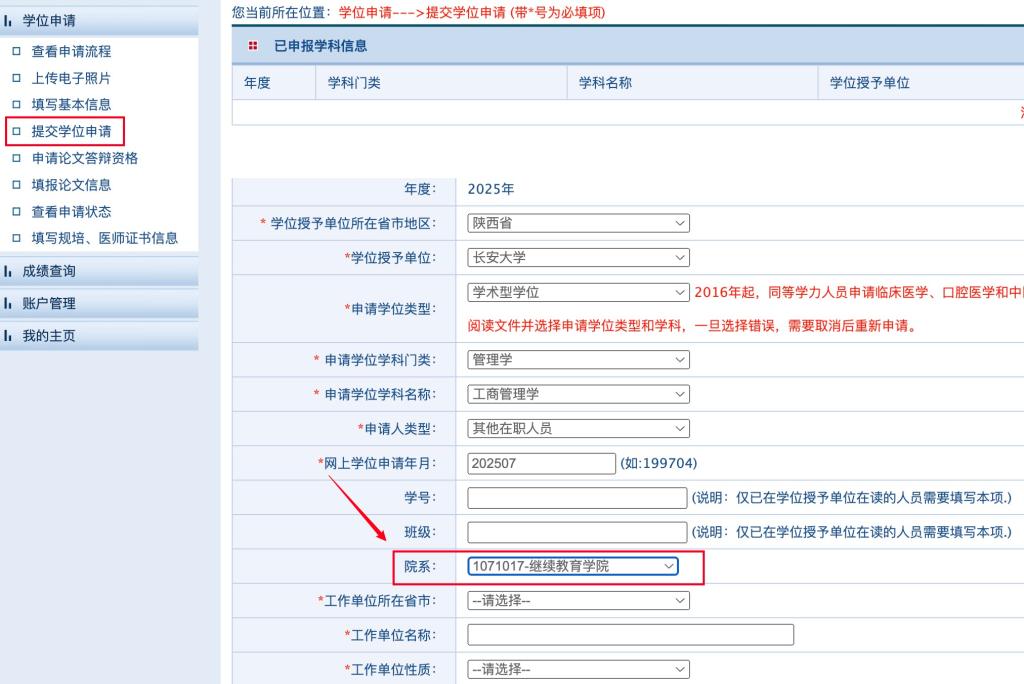Open 申请论文答辩资格 sidebar link

[x=84, y=158]
